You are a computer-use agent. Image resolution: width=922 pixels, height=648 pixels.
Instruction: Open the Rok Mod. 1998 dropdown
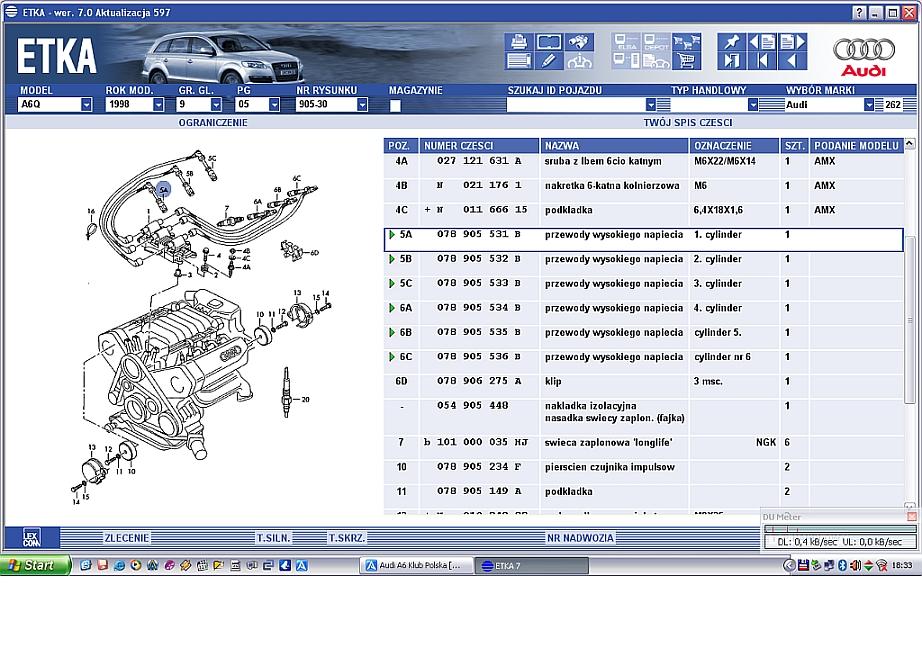point(158,105)
